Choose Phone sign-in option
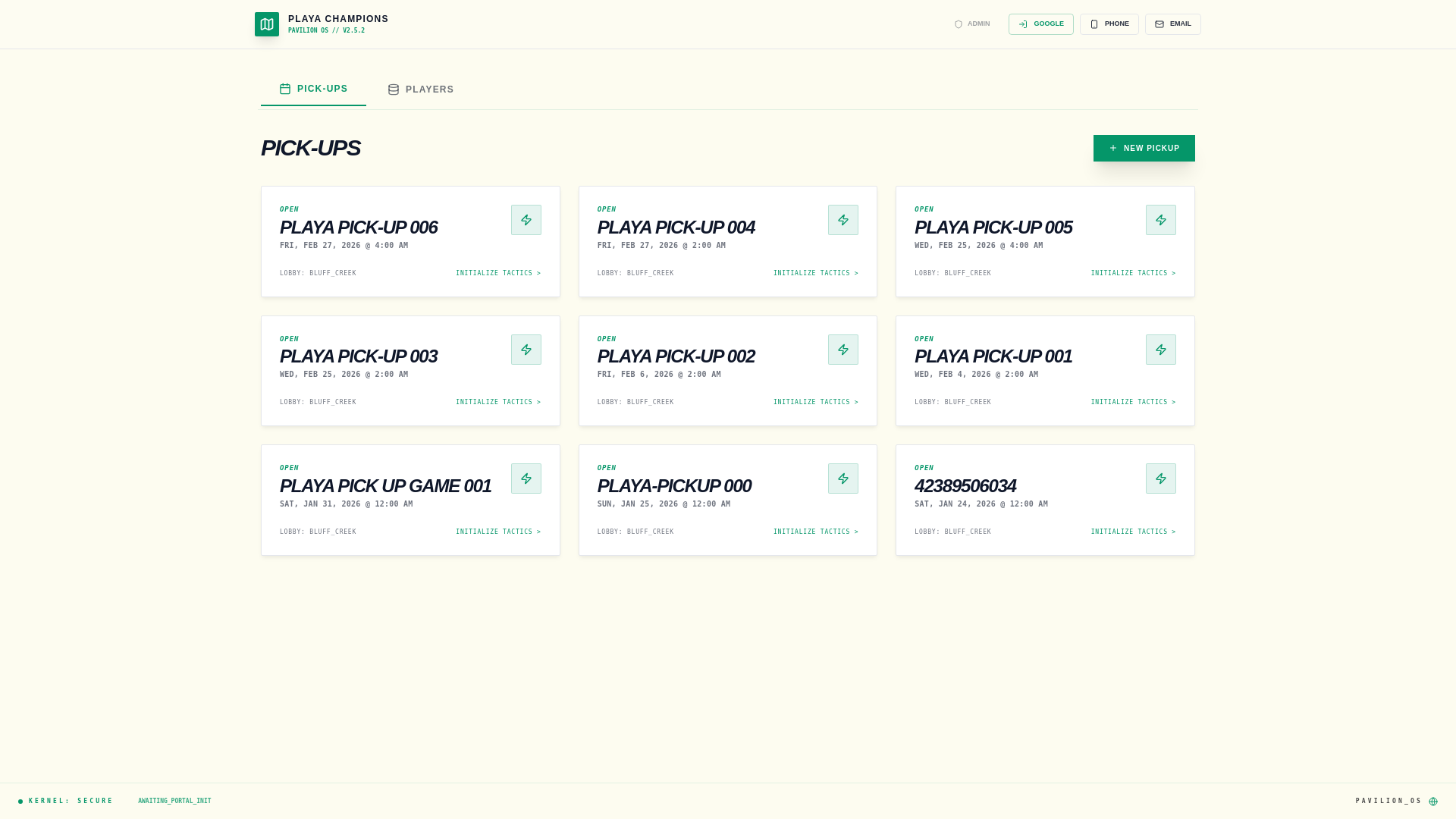The image size is (1456, 819). point(1109,24)
